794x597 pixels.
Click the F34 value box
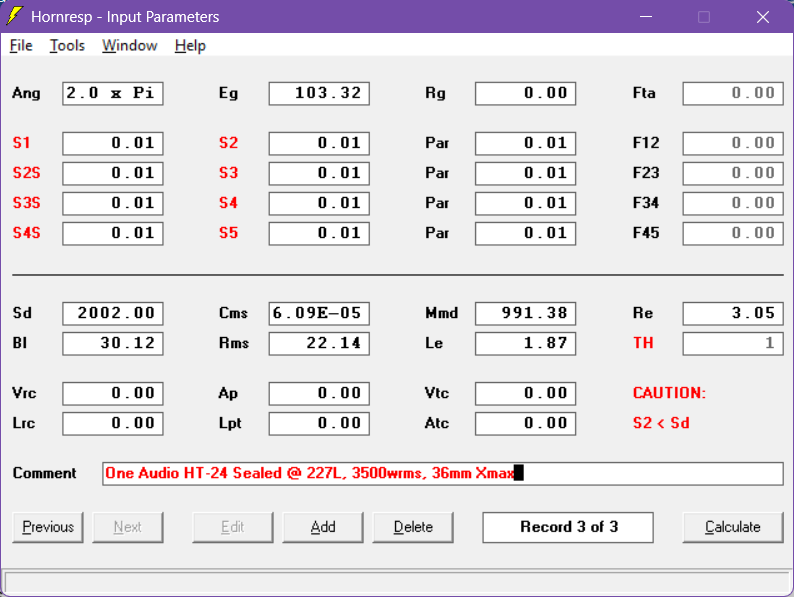[733, 203]
